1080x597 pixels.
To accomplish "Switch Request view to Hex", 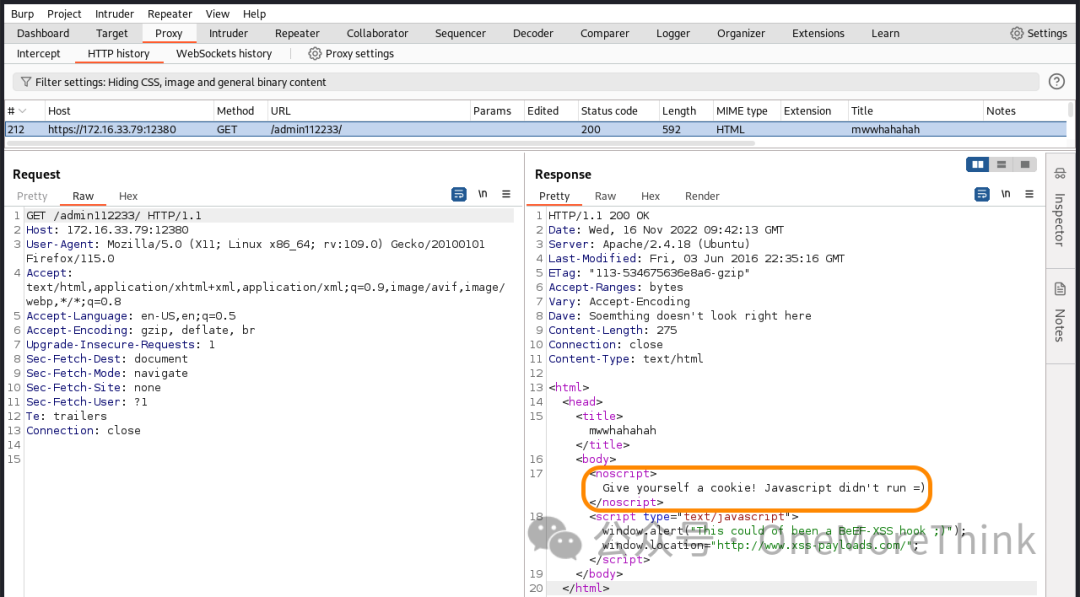I will point(128,196).
